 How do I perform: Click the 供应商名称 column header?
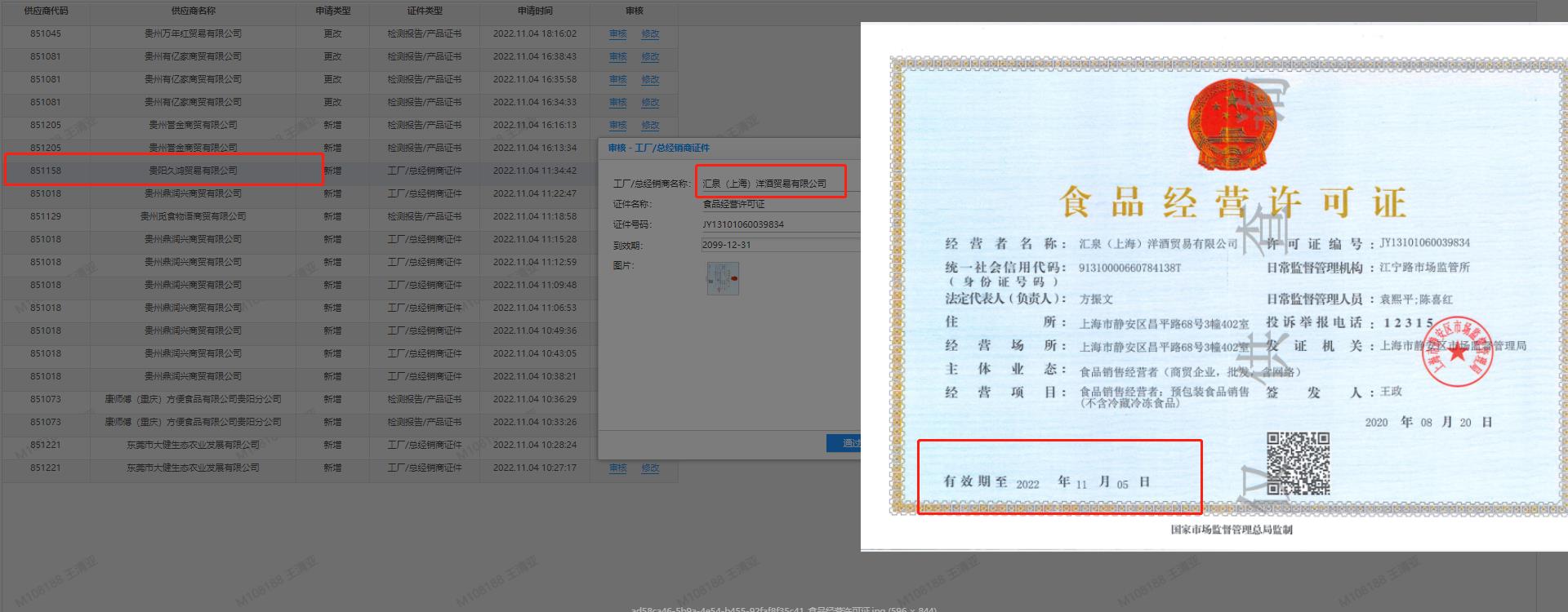coord(194,11)
